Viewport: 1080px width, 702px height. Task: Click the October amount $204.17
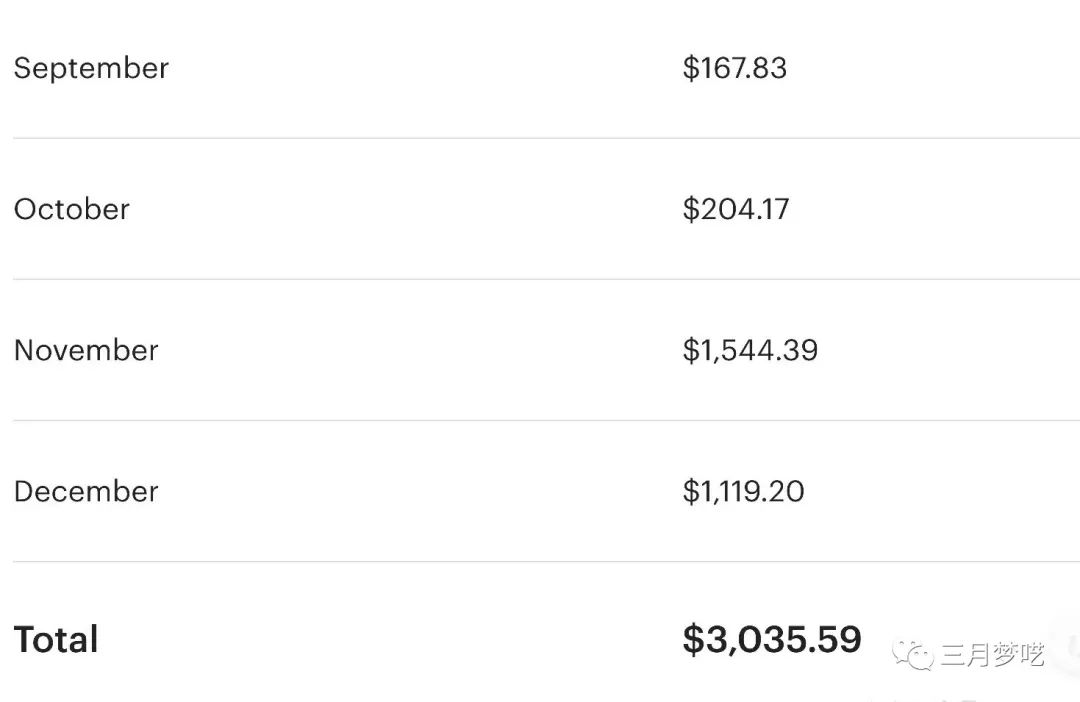(x=736, y=209)
